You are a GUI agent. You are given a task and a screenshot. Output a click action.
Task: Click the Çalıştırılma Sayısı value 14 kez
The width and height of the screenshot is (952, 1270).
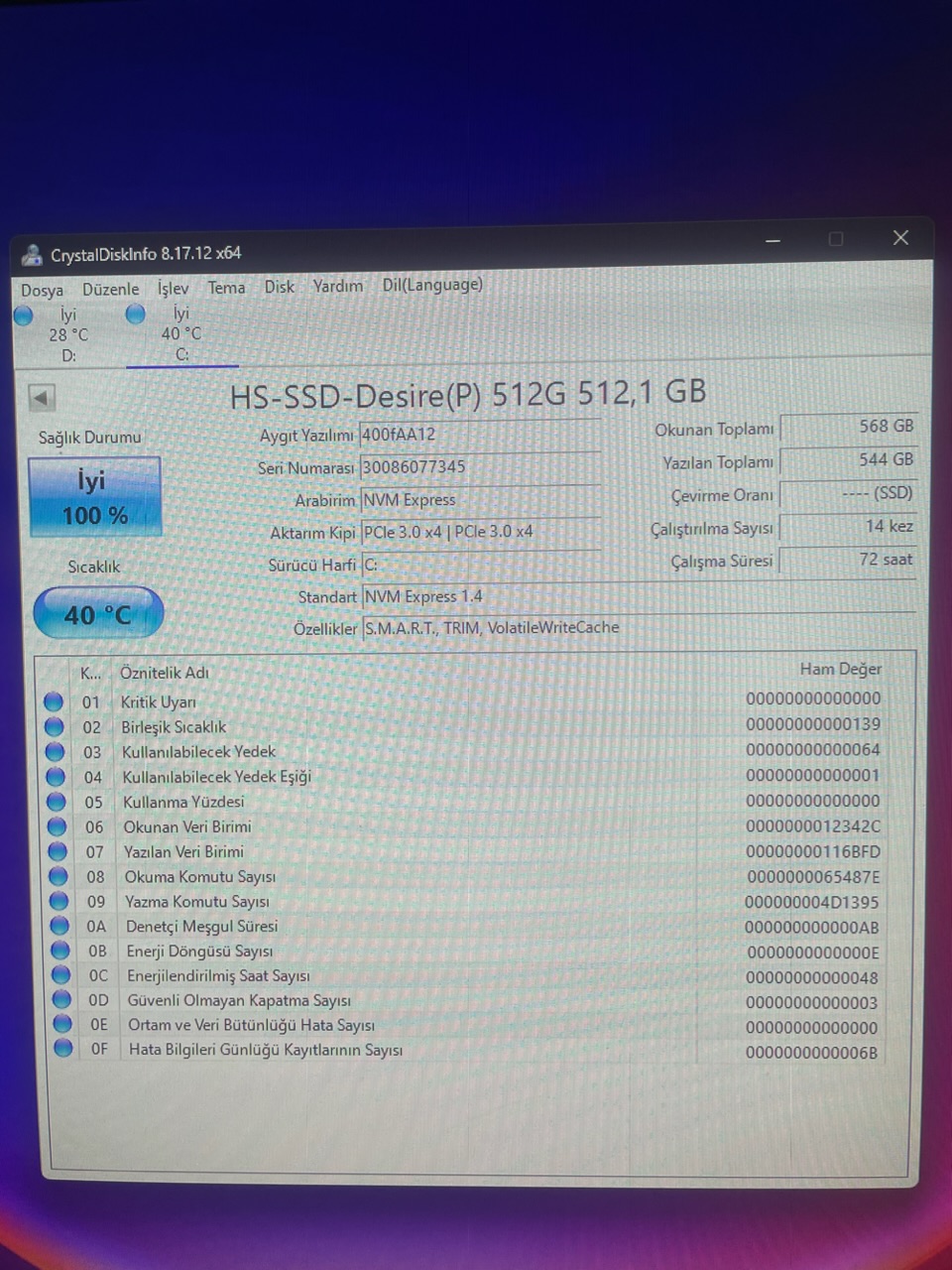[849, 527]
